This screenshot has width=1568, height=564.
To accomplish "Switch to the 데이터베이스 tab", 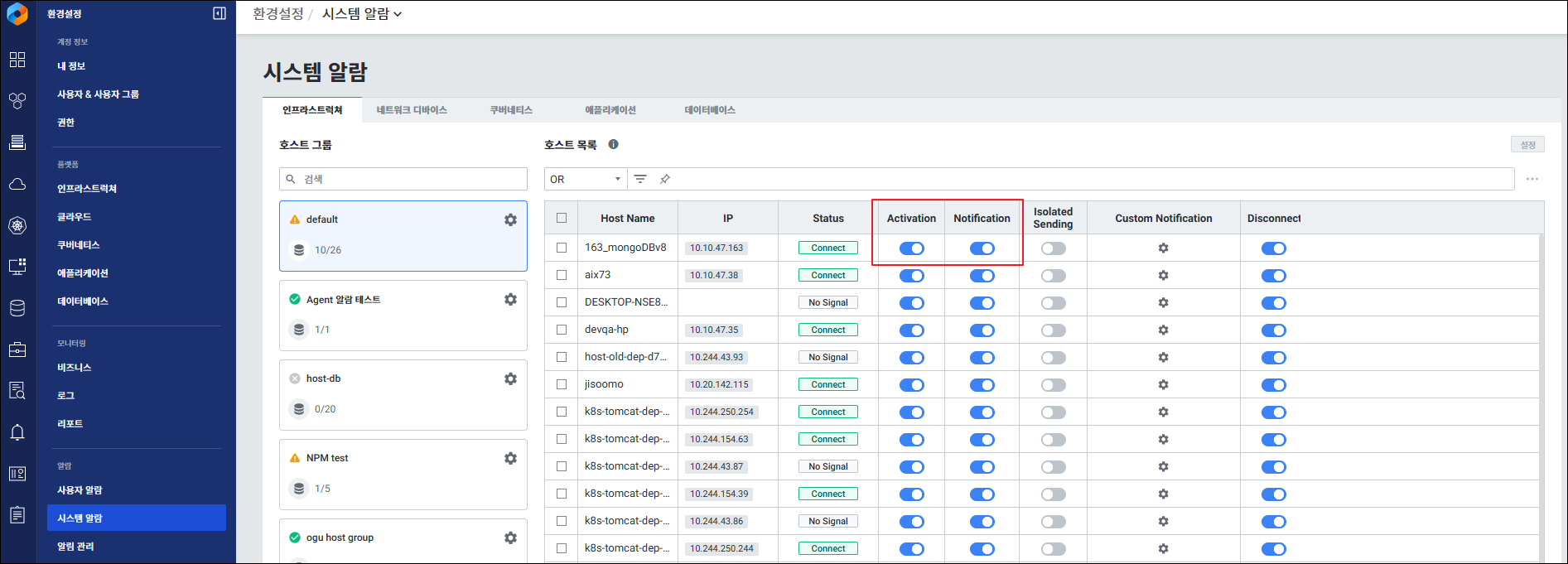I will click(x=710, y=110).
